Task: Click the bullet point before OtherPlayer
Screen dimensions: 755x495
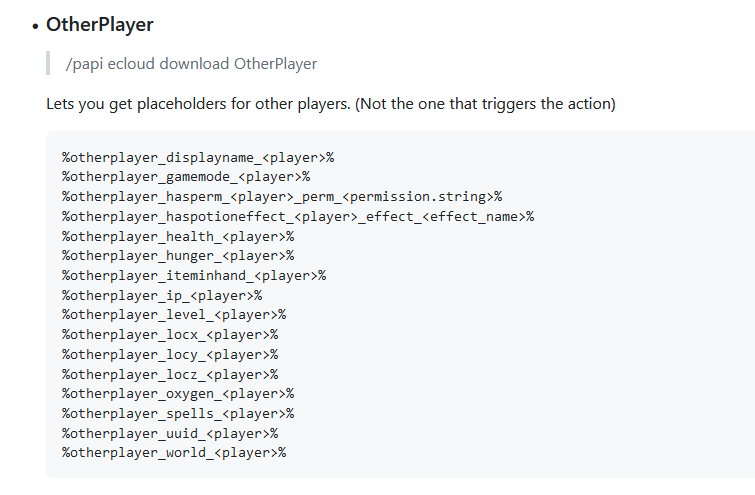Action: pos(34,24)
